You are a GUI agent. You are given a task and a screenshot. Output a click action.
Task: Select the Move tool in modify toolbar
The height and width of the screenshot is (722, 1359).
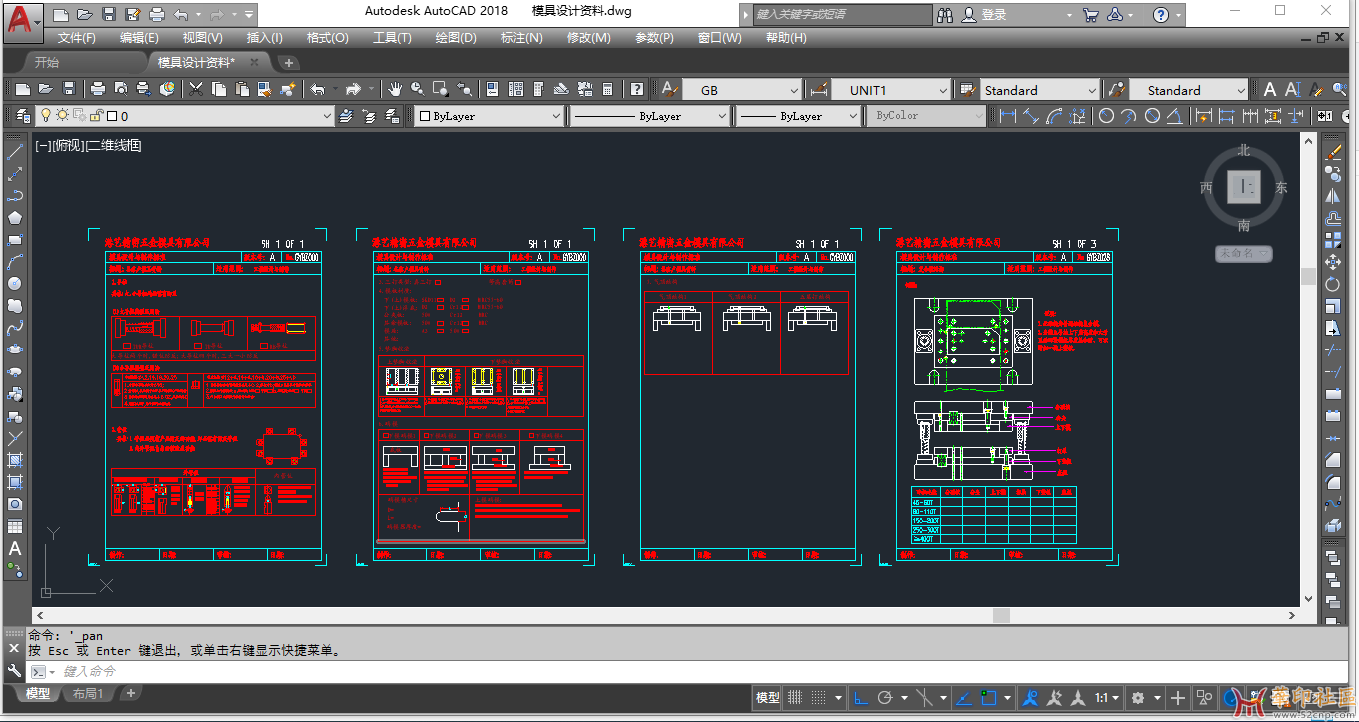point(1332,262)
